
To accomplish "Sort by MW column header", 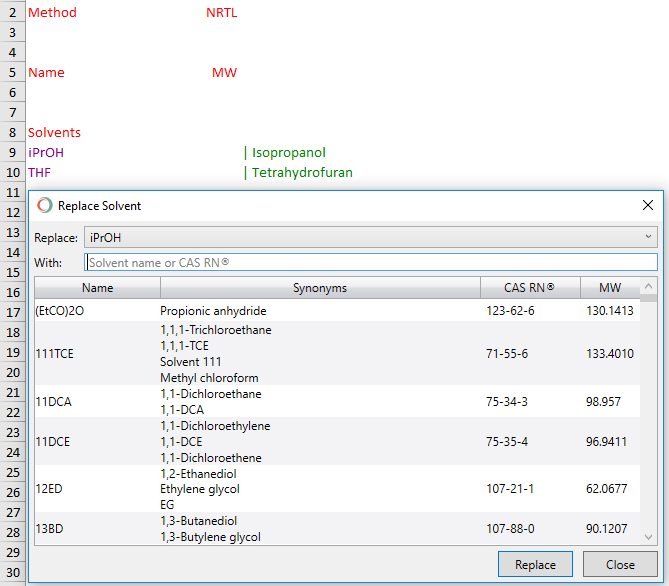I will (x=610, y=288).
